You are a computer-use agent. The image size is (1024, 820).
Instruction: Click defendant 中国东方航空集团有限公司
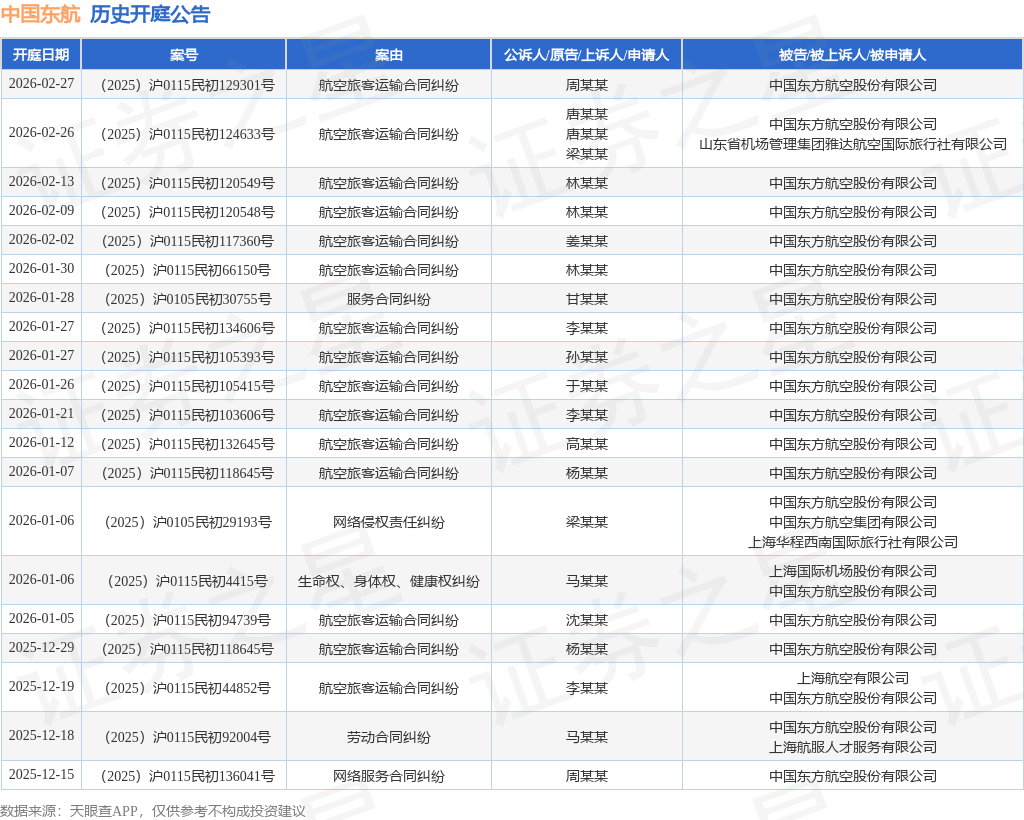852,522
